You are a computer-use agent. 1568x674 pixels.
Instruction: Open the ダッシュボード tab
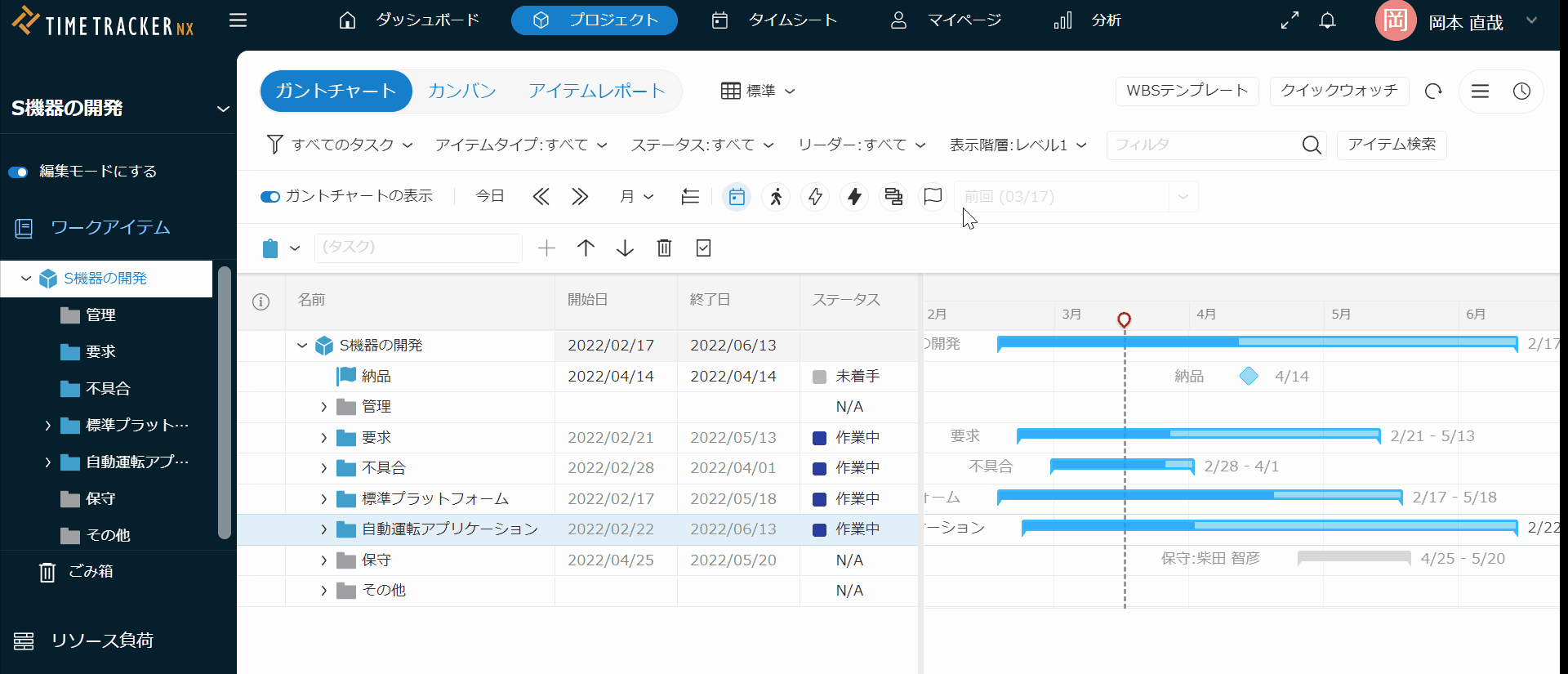tap(409, 20)
